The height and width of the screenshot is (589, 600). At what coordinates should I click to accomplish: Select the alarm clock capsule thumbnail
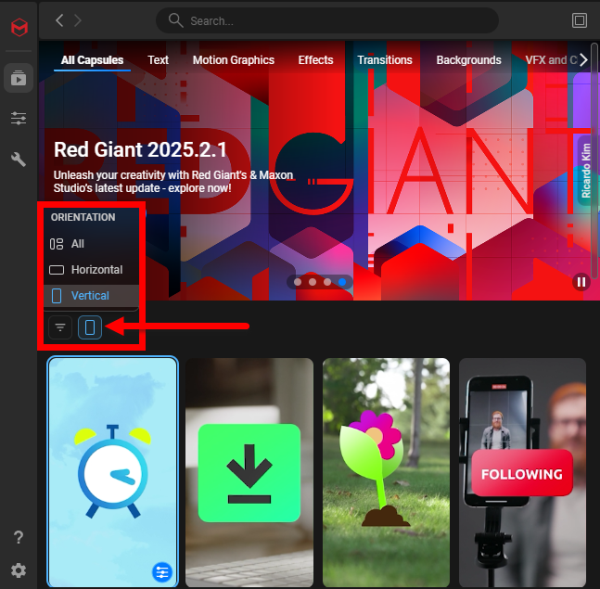point(112,472)
